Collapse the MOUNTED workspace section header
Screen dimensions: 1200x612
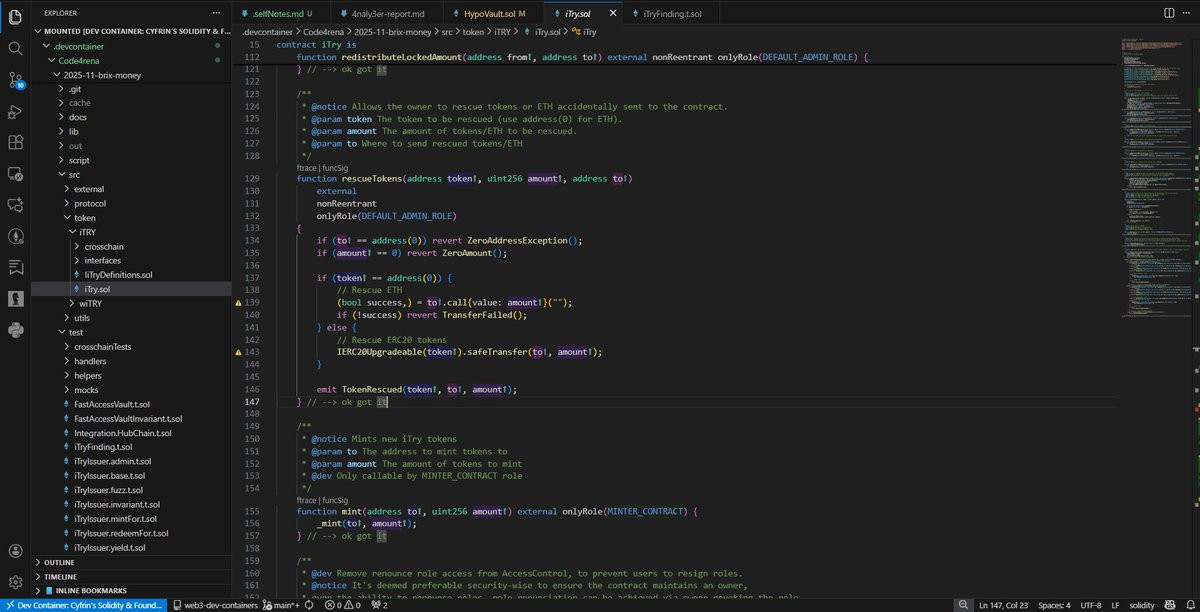point(133,31)
